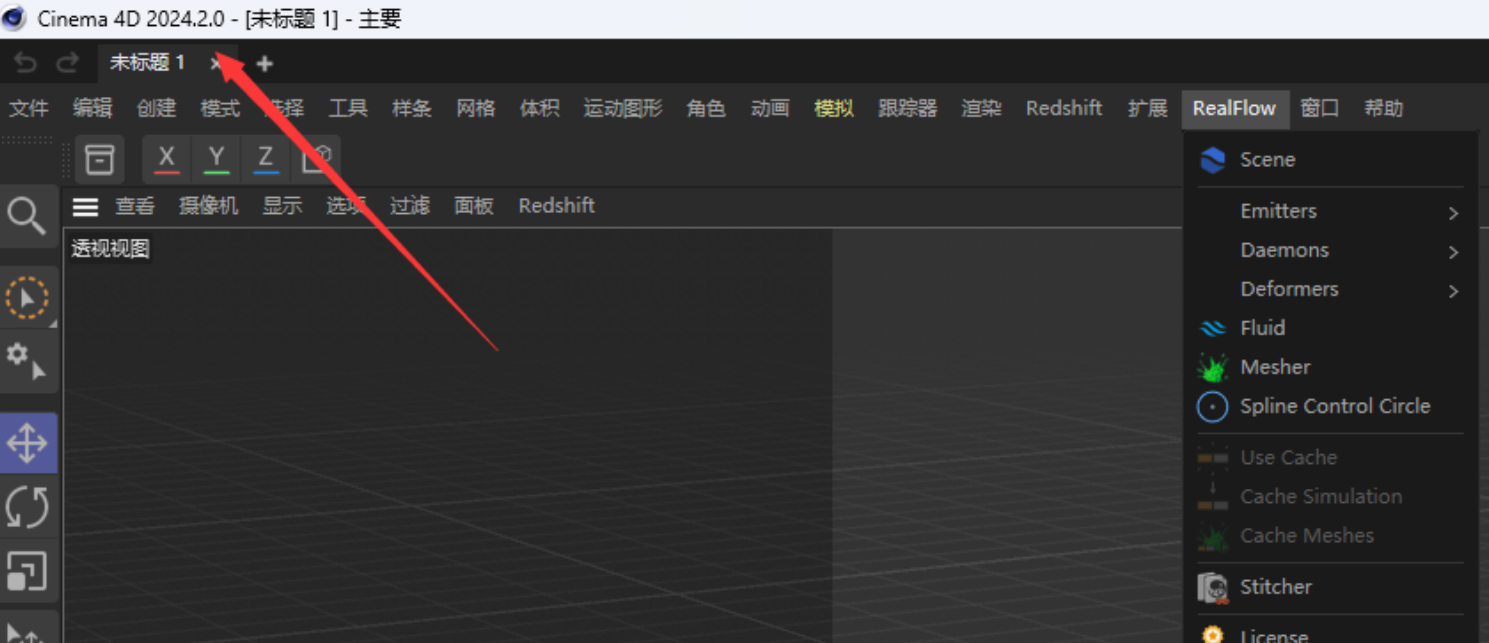Open the 渲染 menu

pos(981,108)
